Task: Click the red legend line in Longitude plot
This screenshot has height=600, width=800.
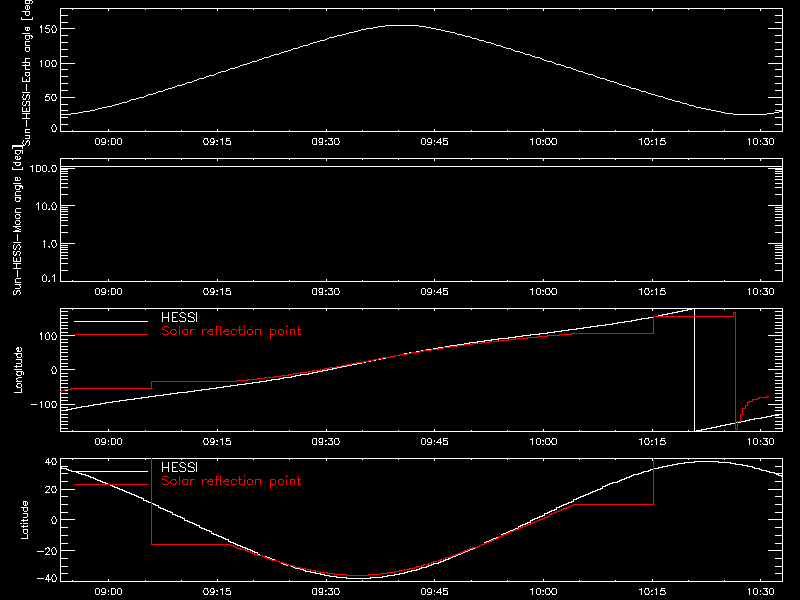Action: coord(111,335)
